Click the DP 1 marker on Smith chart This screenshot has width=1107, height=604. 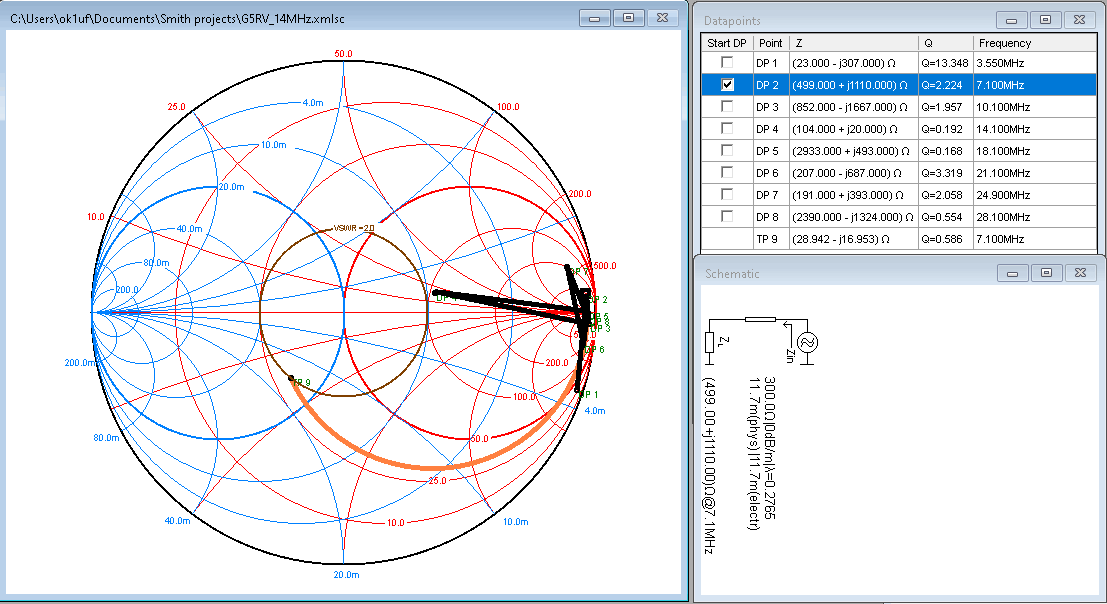(579, 391)
